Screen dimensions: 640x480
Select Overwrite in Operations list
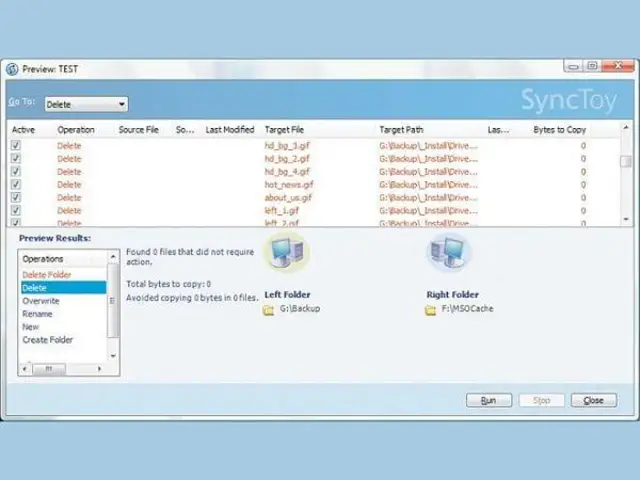pos(41,301)
